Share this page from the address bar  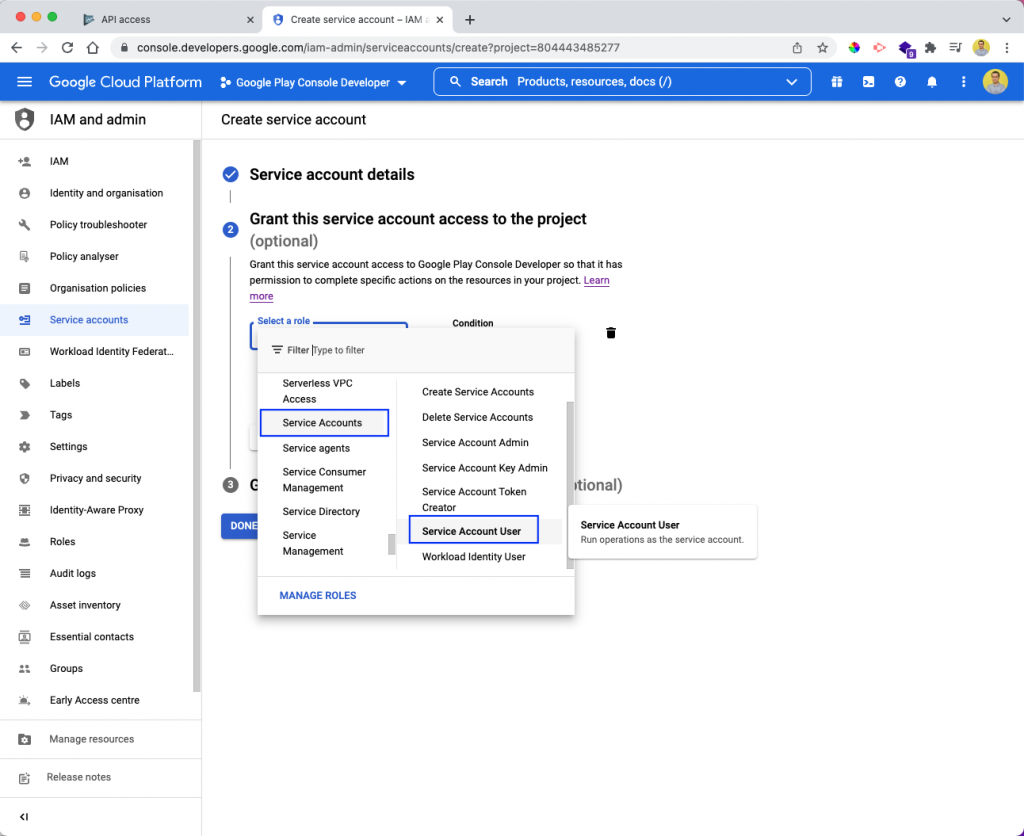(797, 48)
